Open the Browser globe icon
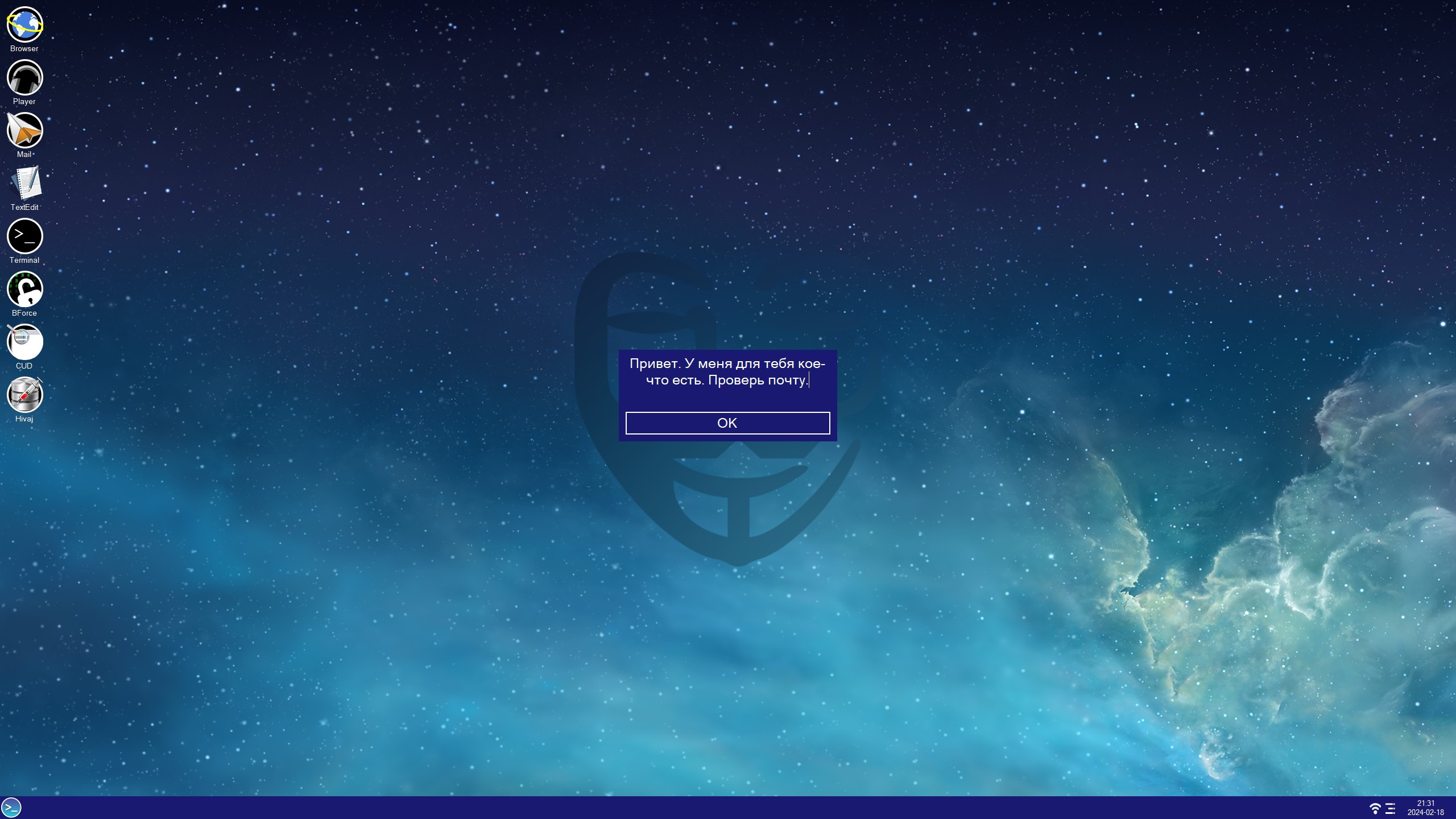The image size is (1456, 819). coord(24,24)
